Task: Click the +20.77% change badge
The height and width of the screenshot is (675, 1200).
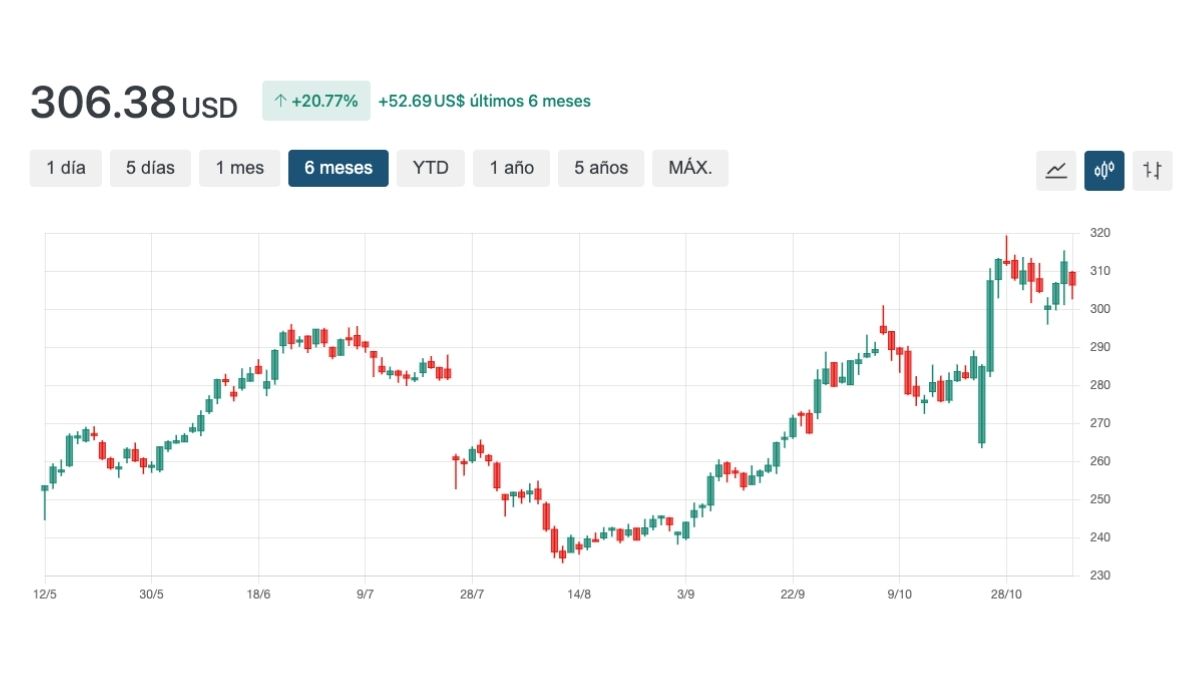Action: click(316, 101)
